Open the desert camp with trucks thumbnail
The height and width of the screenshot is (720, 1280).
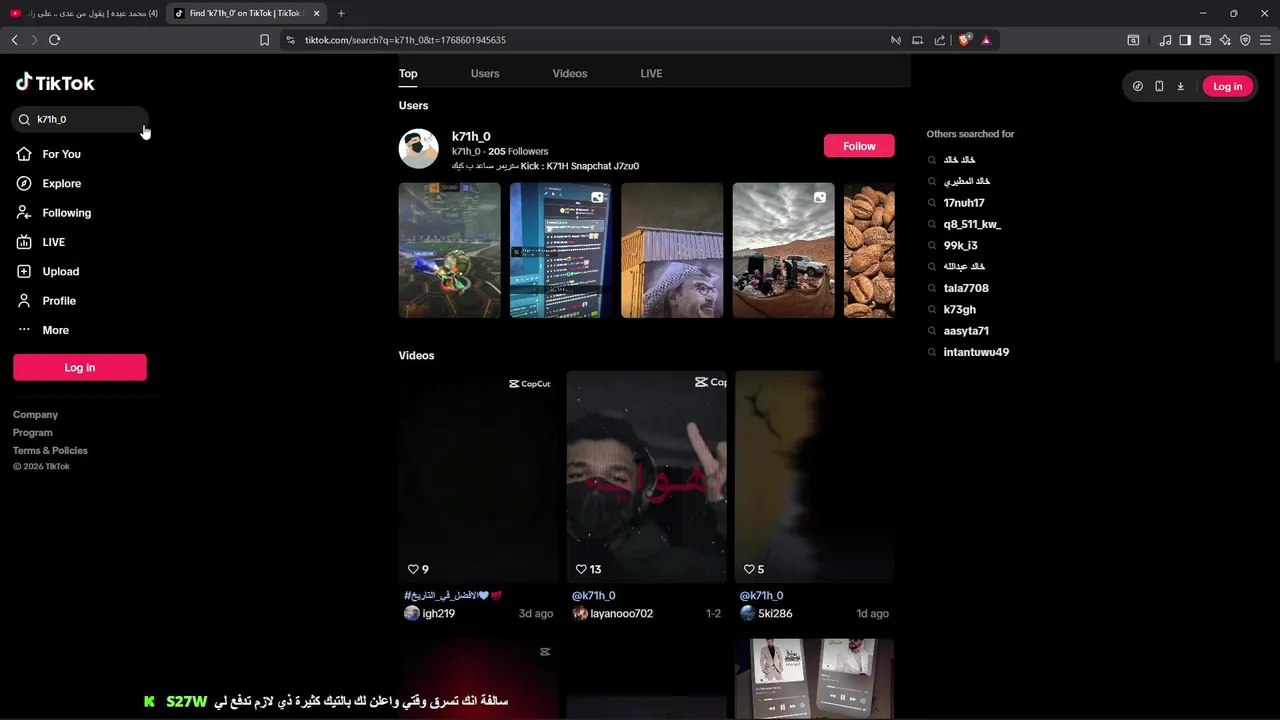point(783,250)
